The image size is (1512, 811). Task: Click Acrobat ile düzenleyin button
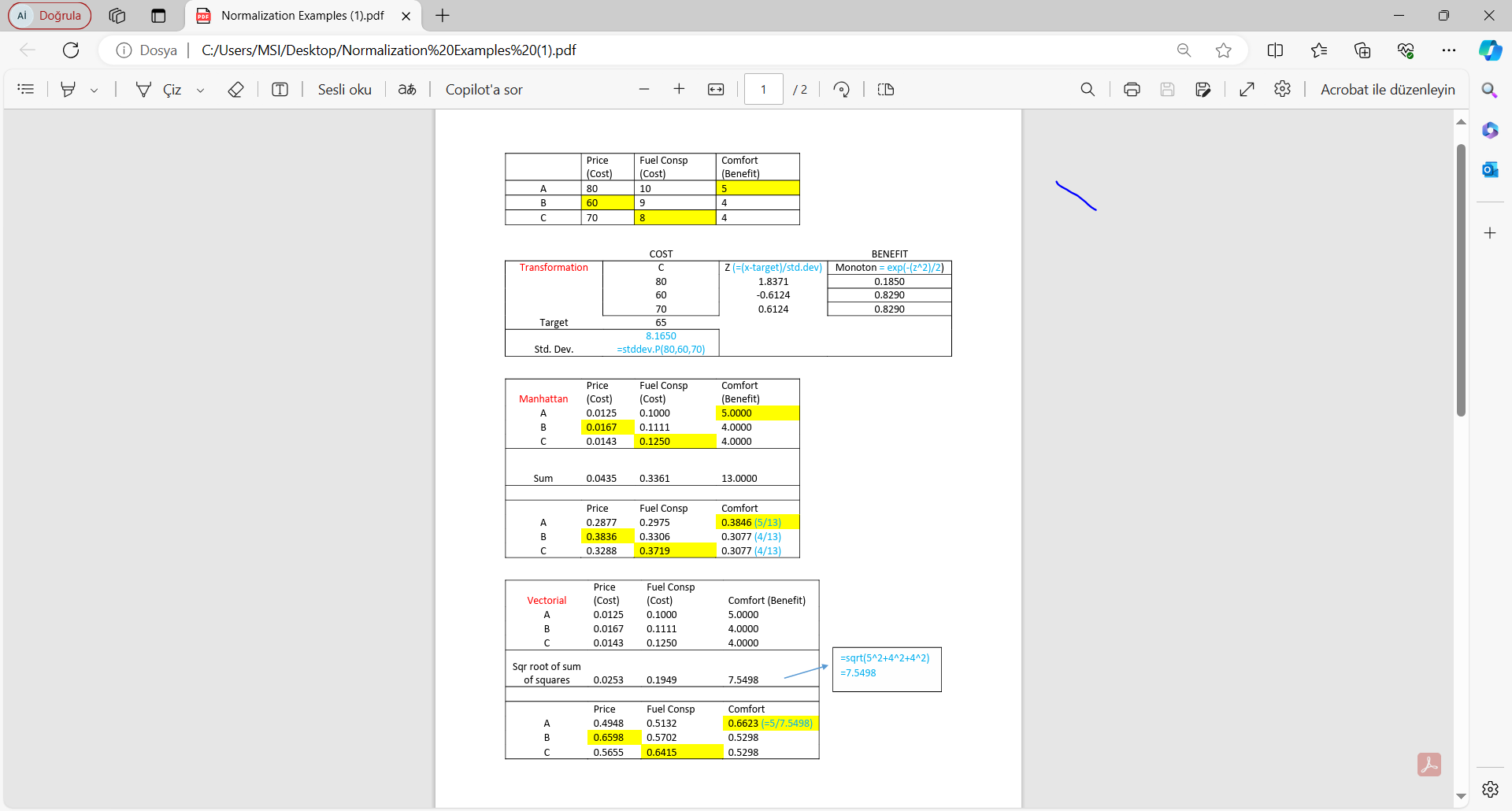pos(1388,90)
